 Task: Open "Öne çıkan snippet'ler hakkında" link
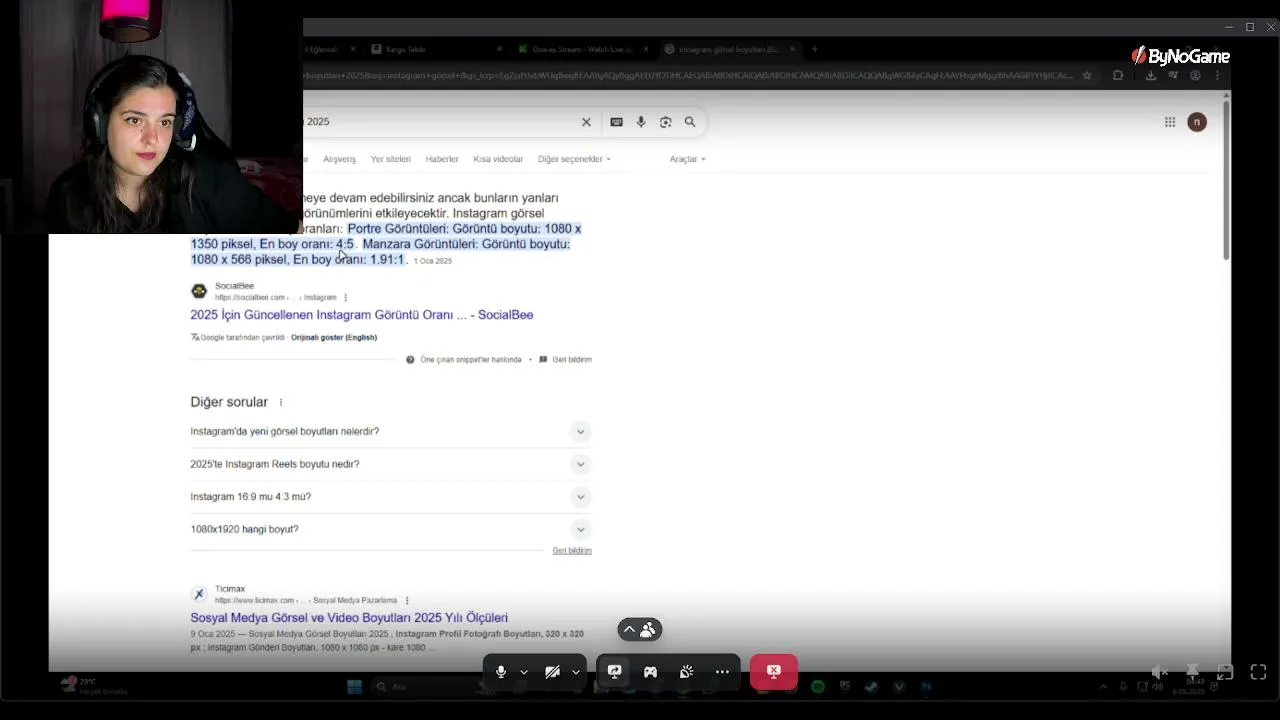click(x=470, y=359)
